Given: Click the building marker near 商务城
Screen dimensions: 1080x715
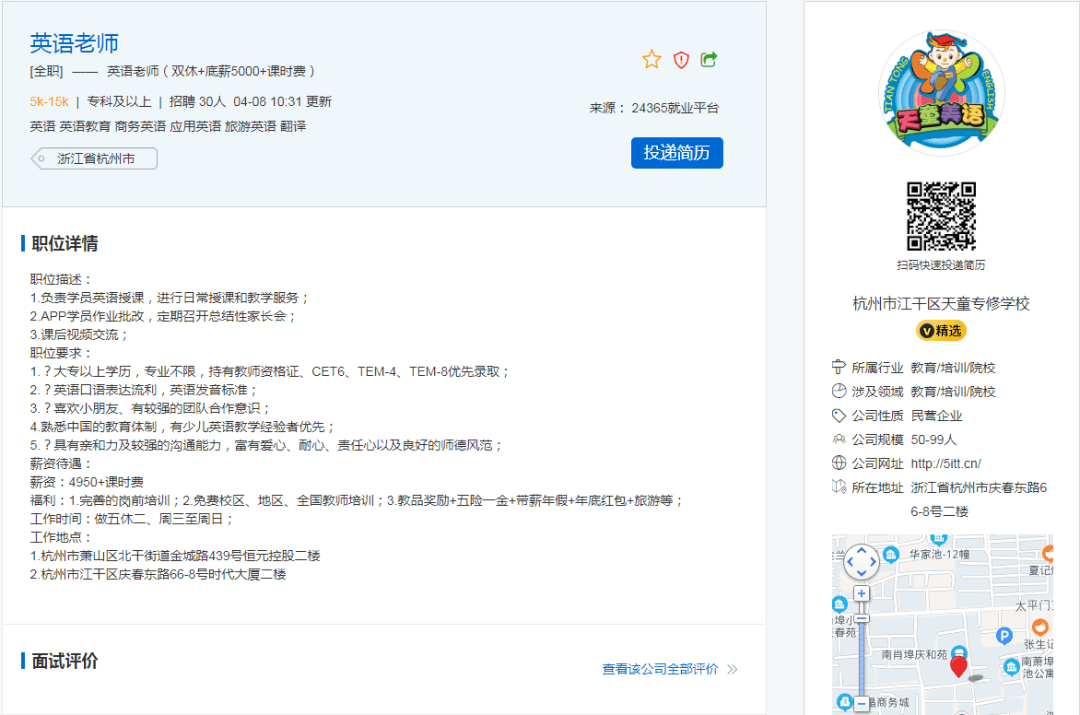Looking at the screenshot, I should point(844,701).
